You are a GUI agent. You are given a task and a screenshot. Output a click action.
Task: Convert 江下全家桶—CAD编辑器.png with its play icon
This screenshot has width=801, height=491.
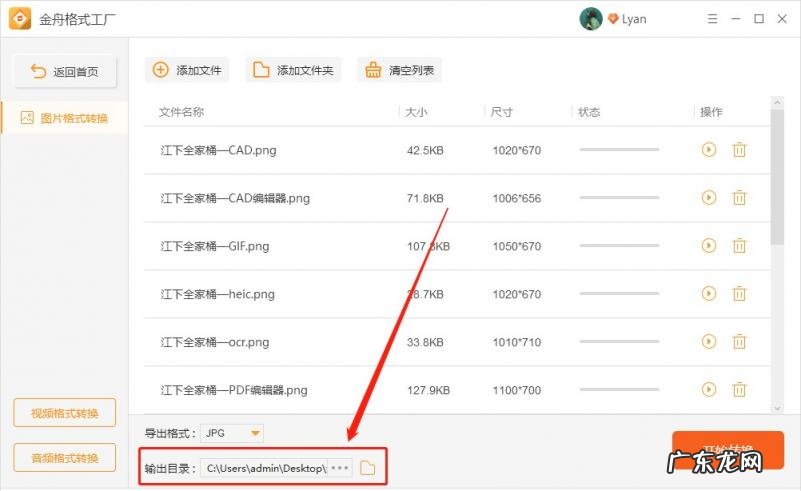click(709, 197)
